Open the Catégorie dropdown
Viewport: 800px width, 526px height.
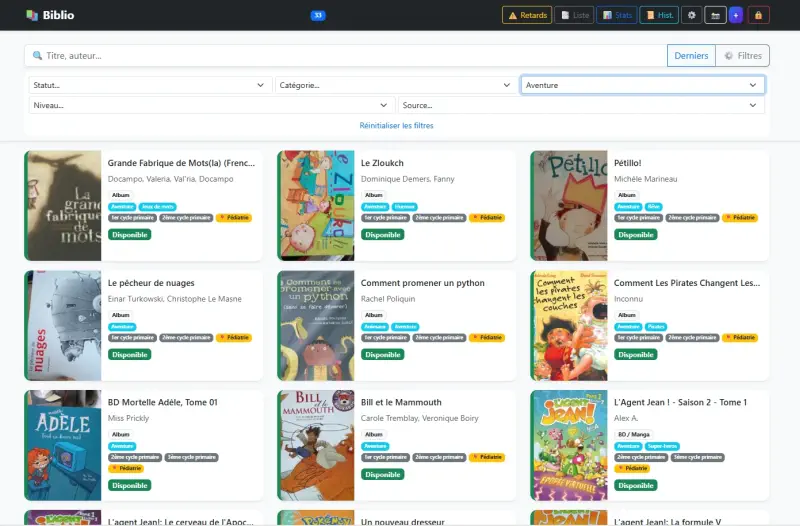[395, 85]
